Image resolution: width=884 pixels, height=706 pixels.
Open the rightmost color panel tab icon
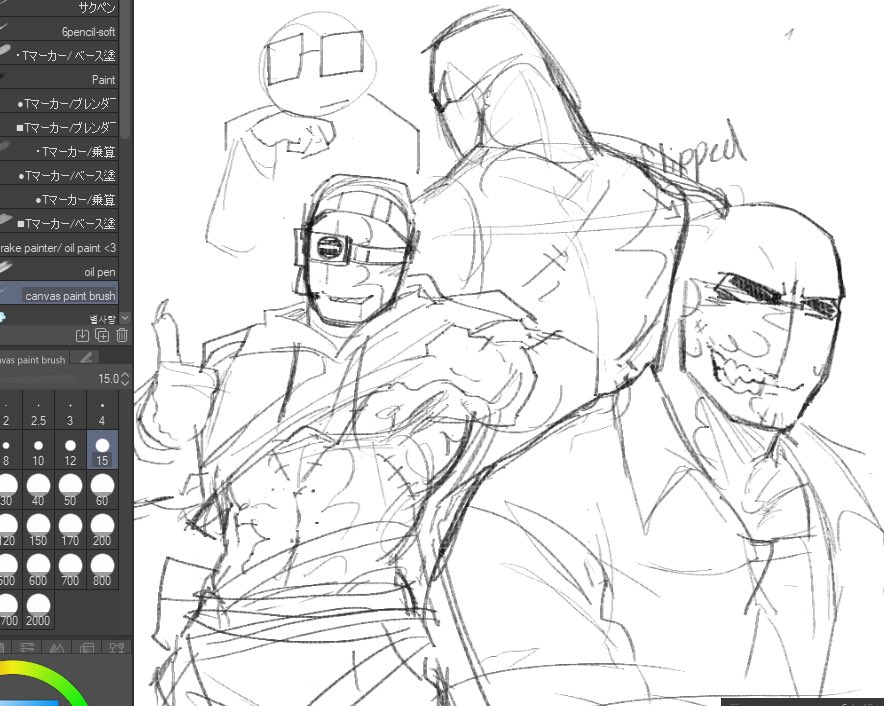(117, 647)
